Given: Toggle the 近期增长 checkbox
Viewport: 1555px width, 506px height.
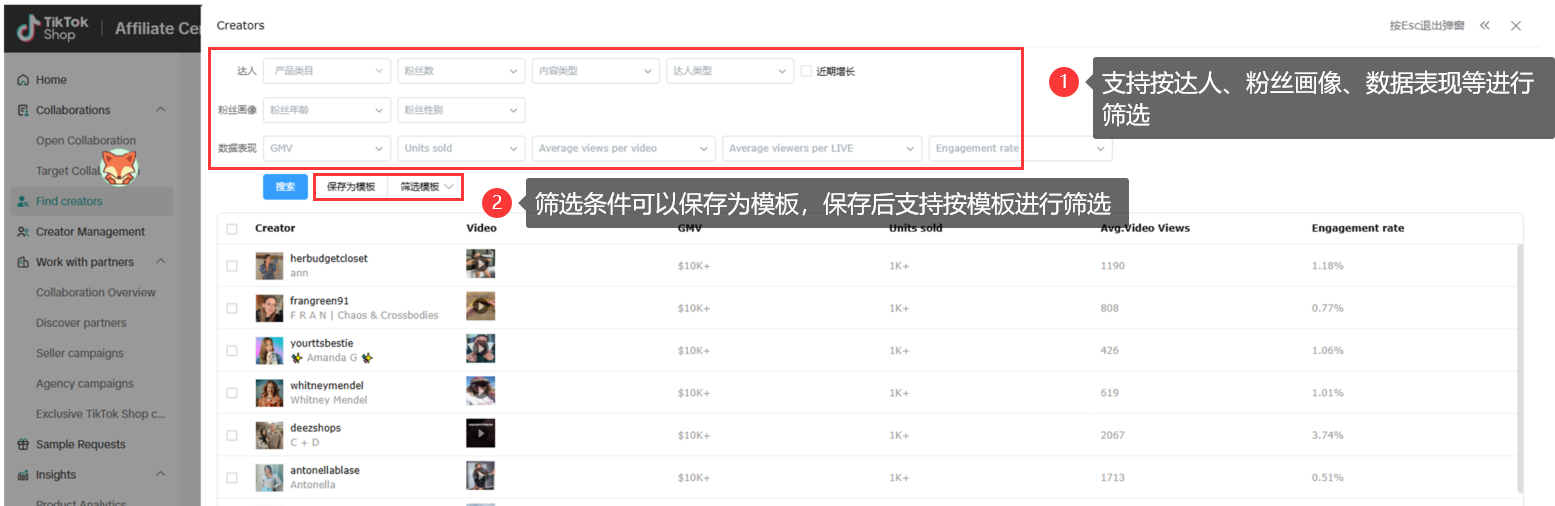Looking at the screenshot, I should click(806, 71).
